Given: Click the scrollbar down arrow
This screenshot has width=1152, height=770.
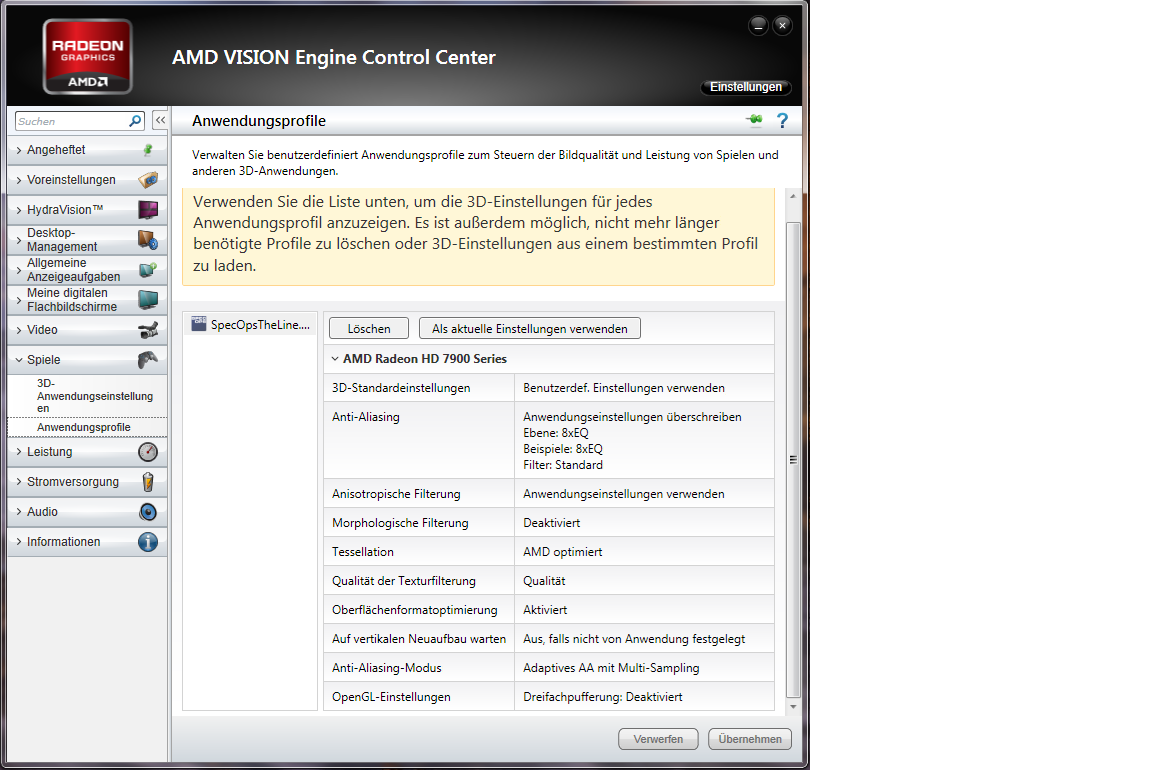Looking at the screenshot, I should click(x=793, y=707).
